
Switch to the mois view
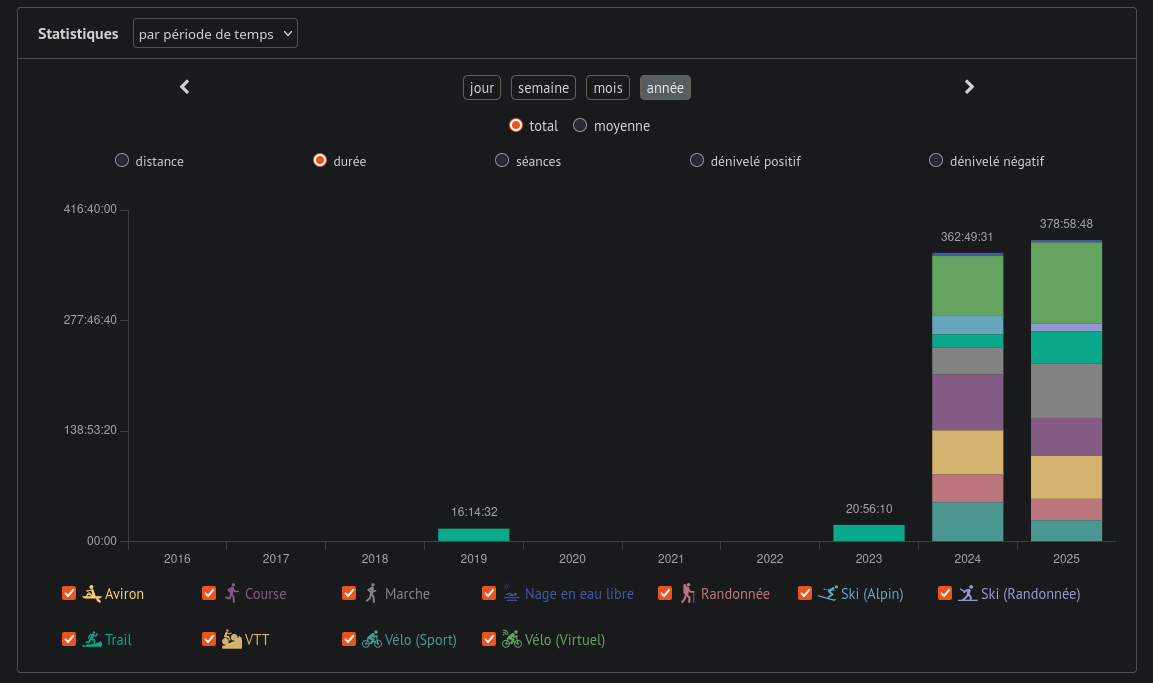tap(607, 88)
